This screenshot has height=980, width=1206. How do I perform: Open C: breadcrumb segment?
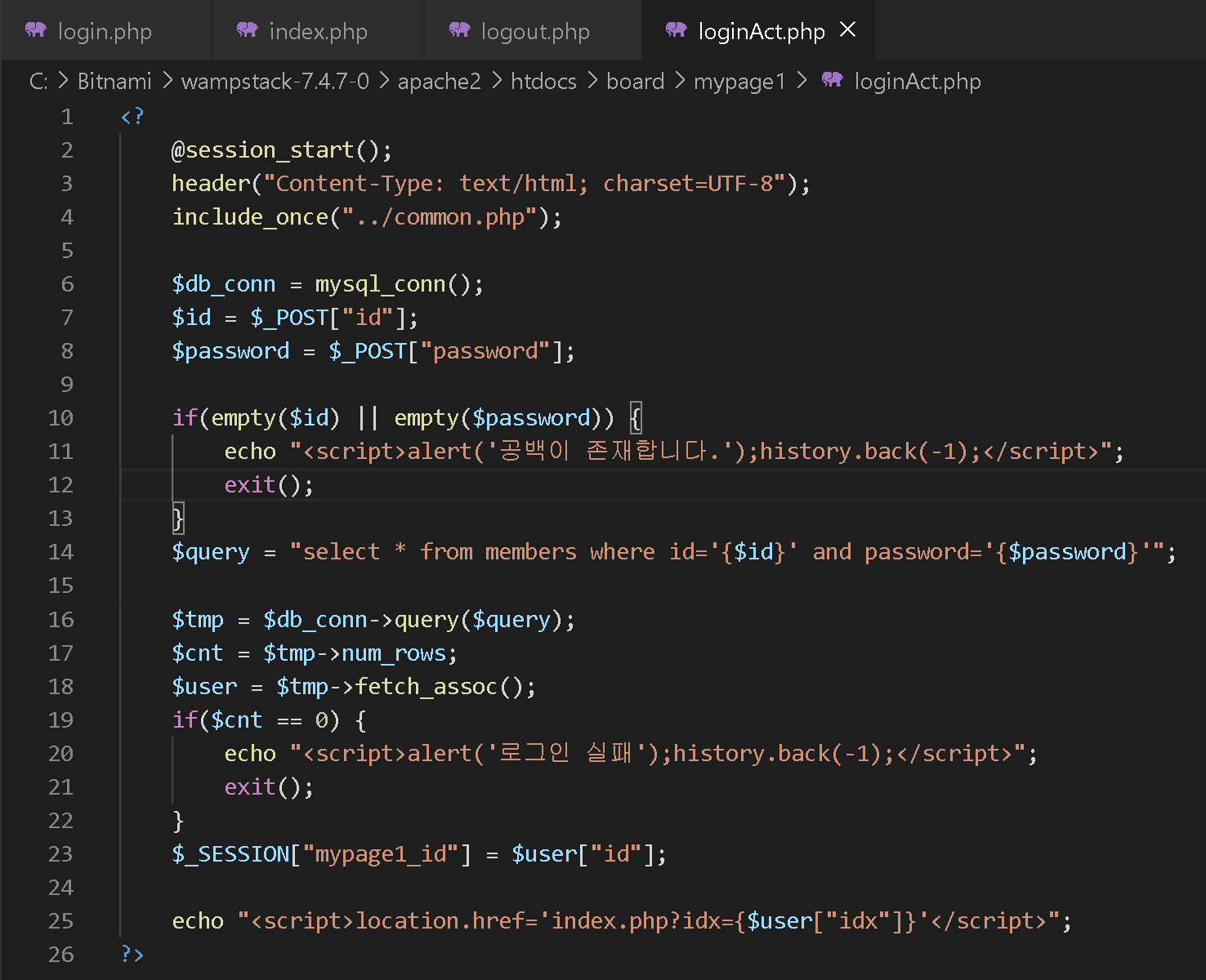(38, 82)
